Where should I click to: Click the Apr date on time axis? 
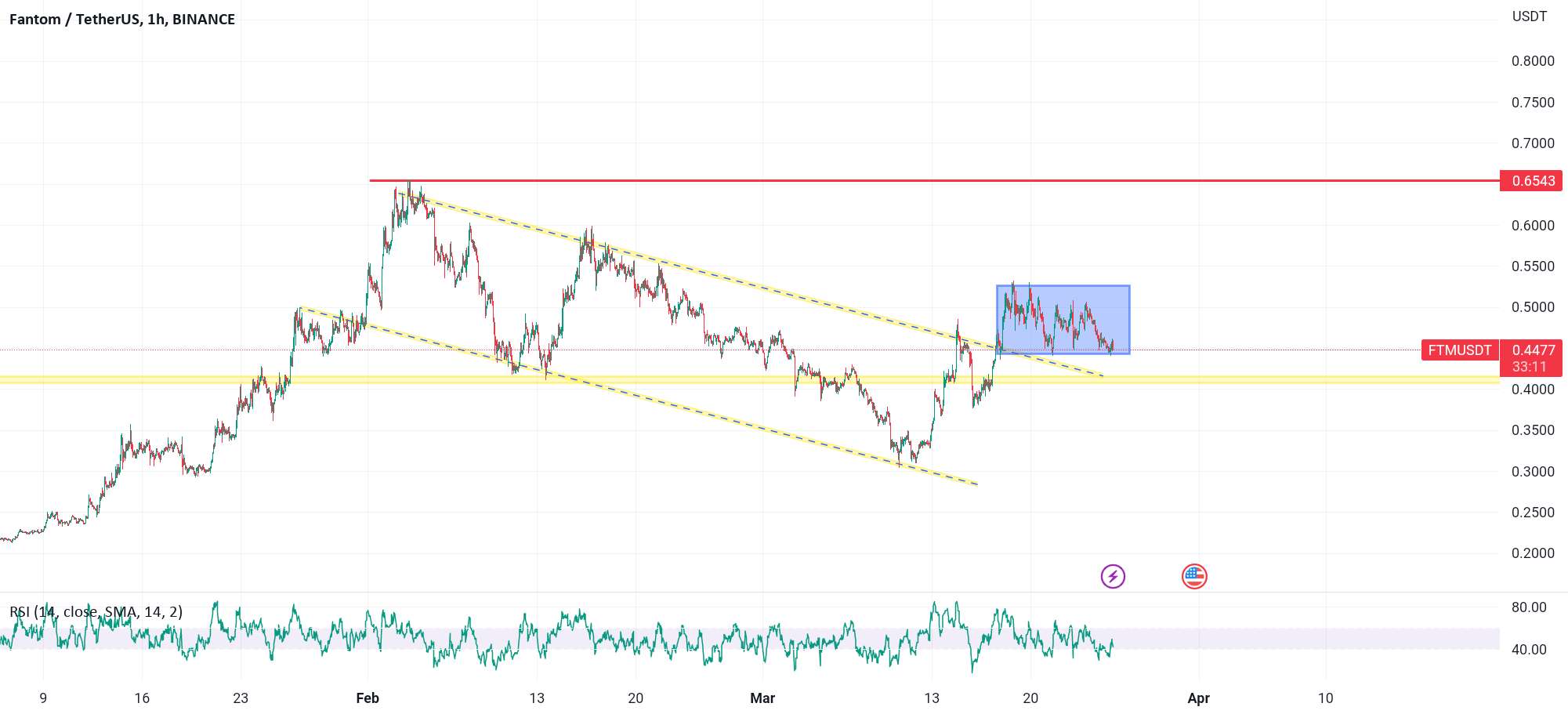1199,698
